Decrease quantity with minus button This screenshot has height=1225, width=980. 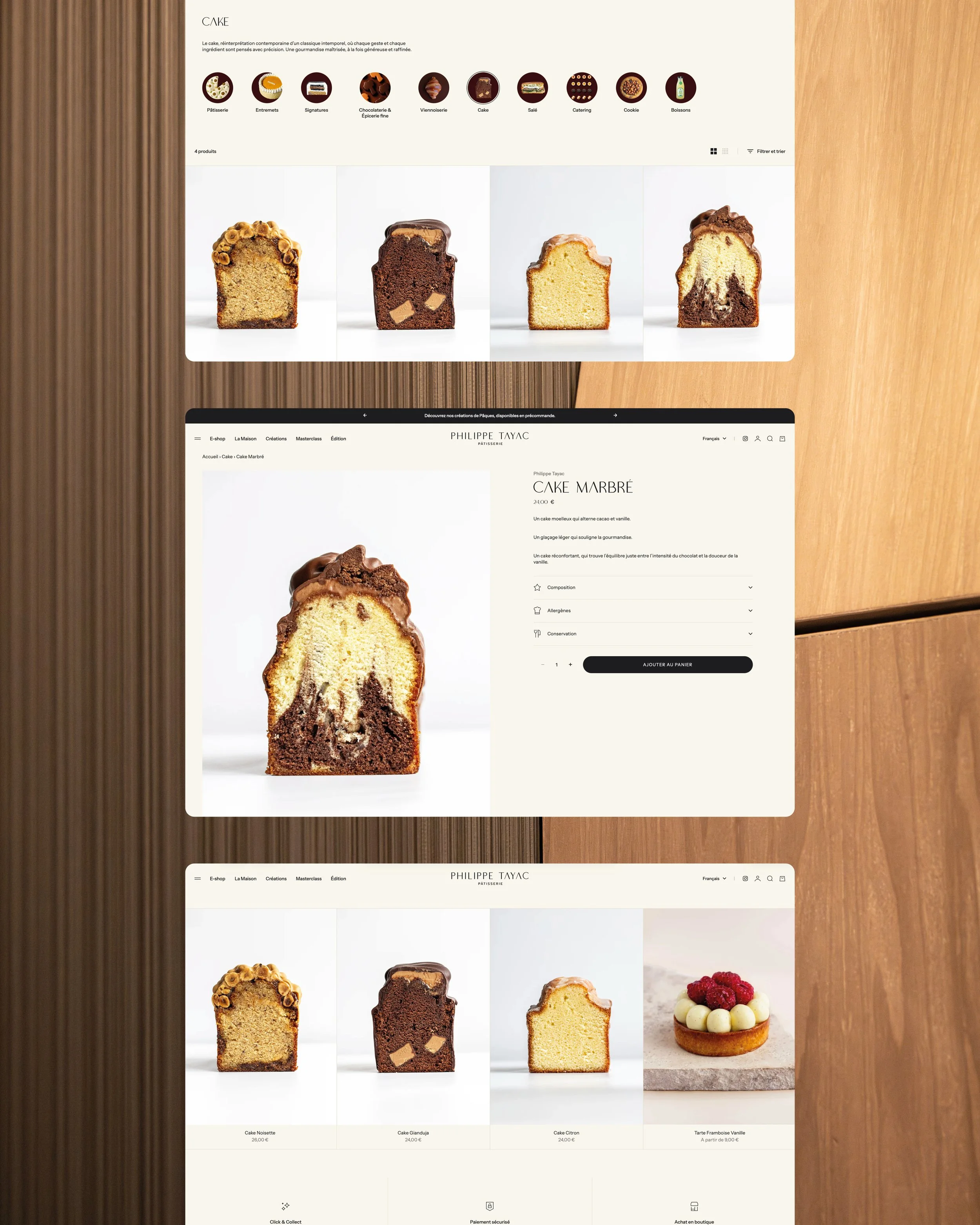coord(543,665)
